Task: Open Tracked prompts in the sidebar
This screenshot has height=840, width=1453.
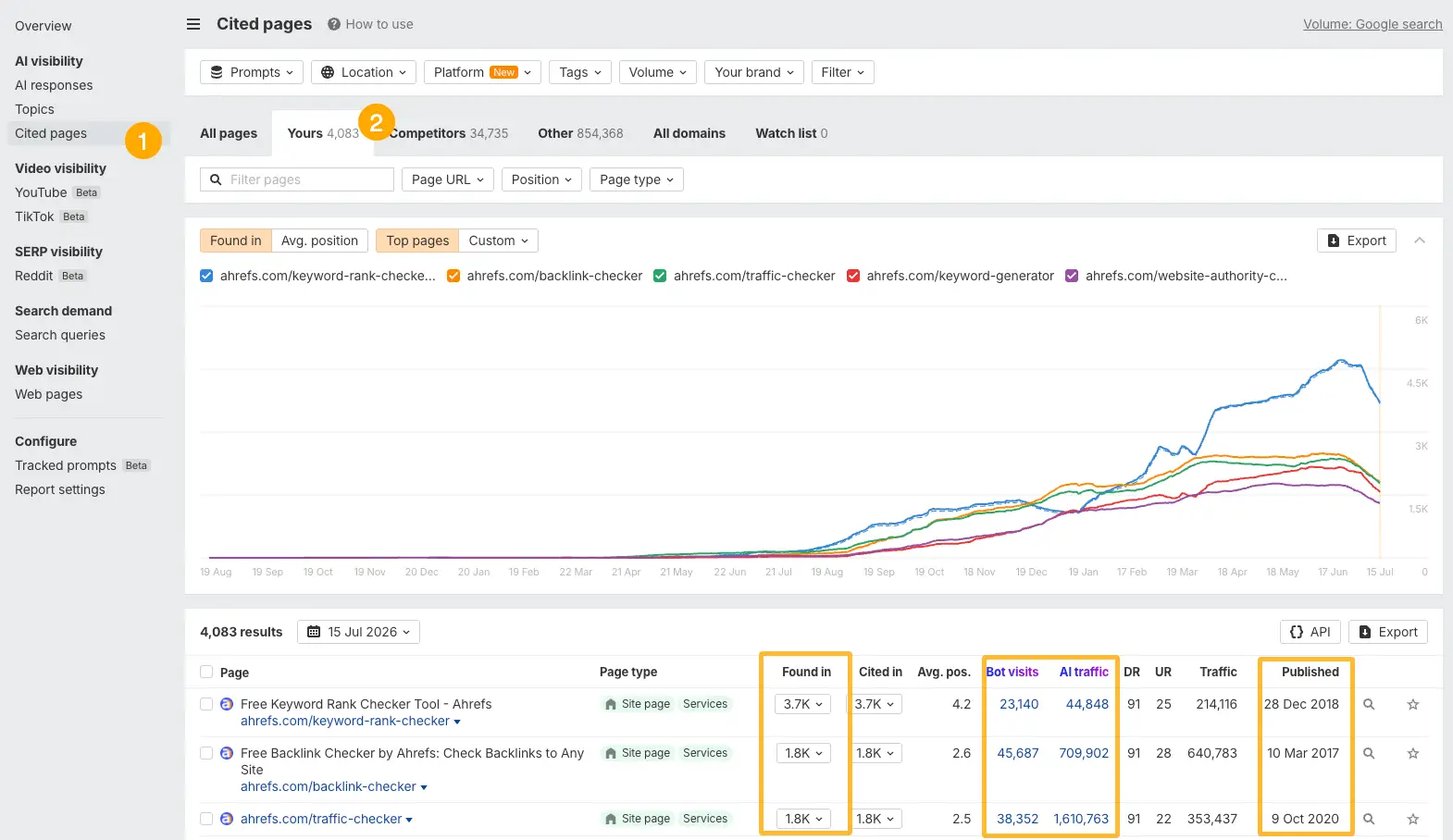Action: click(x=66, y=465)
